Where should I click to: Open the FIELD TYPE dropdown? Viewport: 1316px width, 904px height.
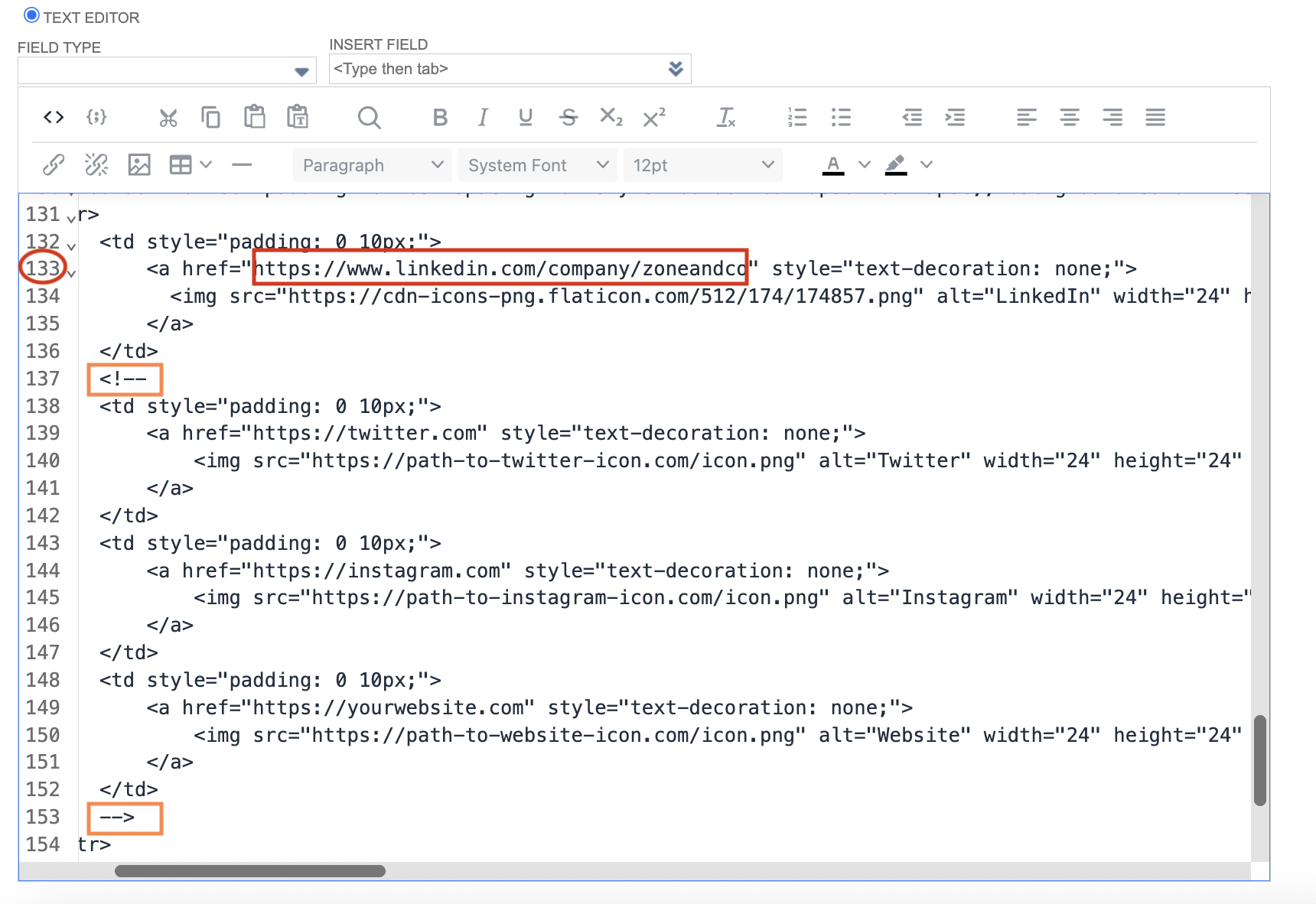pos(167,71)
